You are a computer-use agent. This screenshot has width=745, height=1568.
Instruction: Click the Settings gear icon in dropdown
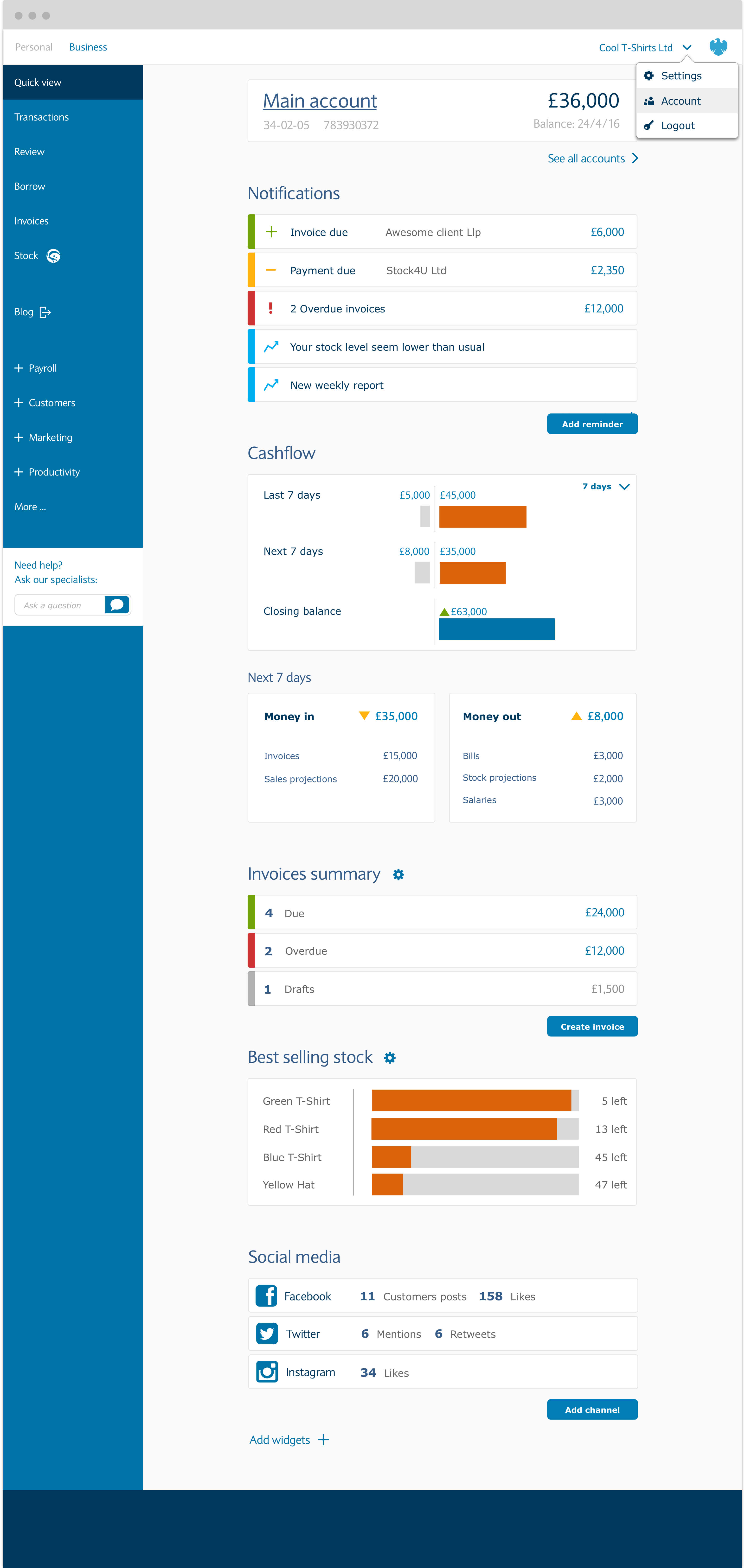(649, 76)
